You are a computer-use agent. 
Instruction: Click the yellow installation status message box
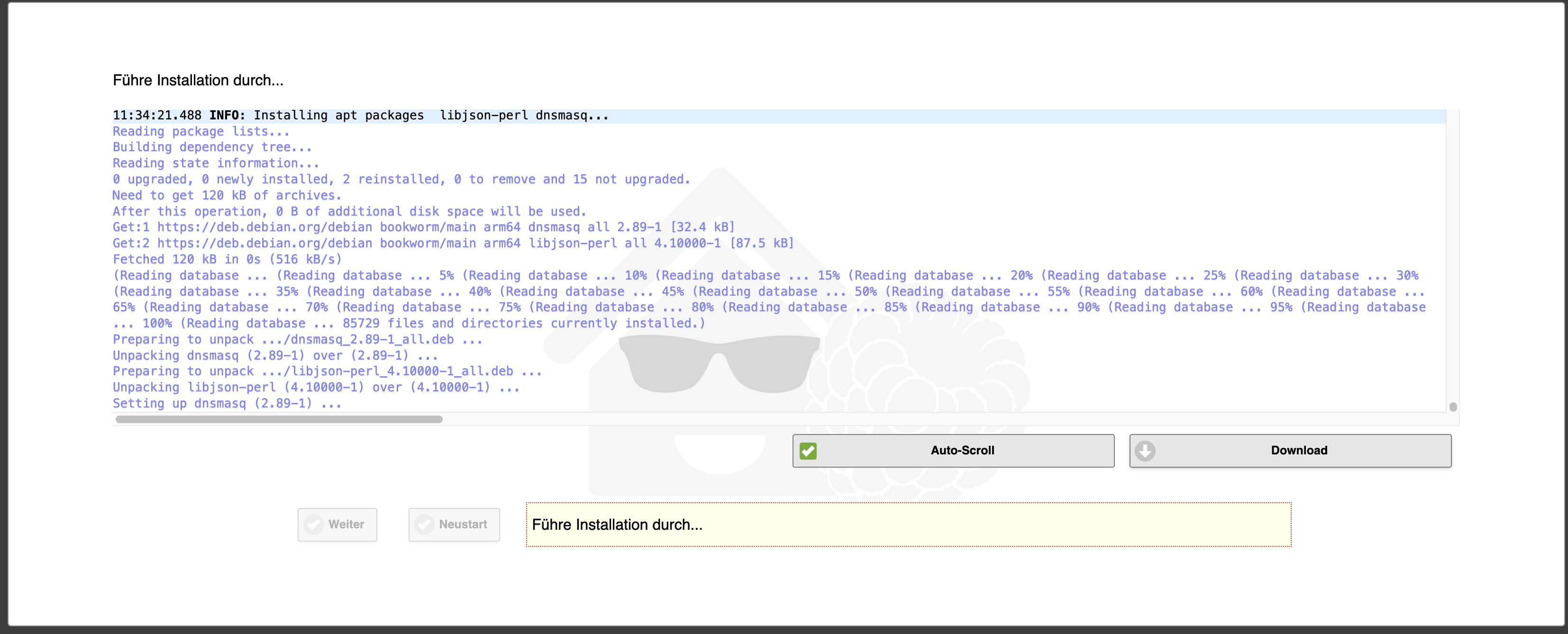[908, 525]
